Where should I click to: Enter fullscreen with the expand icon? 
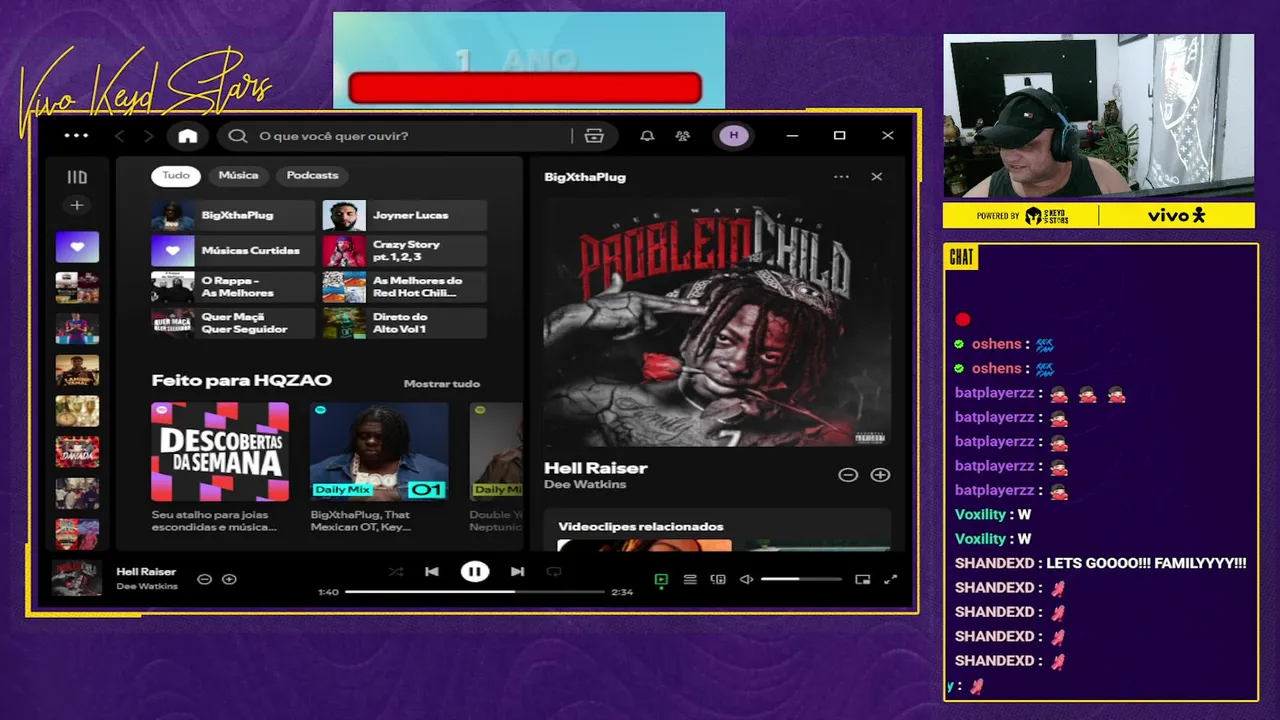pyautogui.click(x=890, y=579)
